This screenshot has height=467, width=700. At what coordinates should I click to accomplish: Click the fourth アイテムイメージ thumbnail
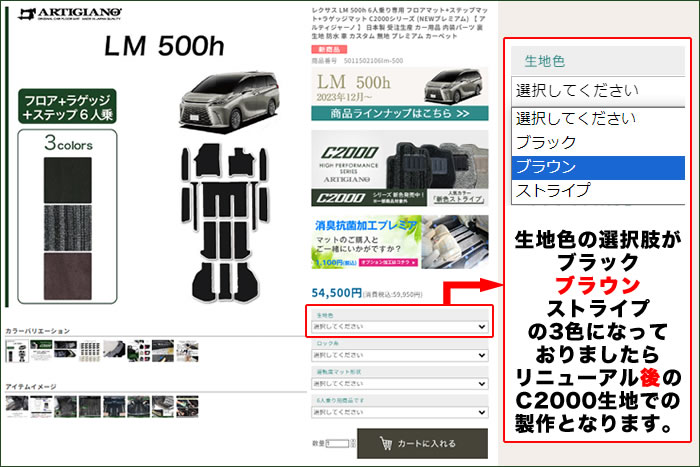90,406
